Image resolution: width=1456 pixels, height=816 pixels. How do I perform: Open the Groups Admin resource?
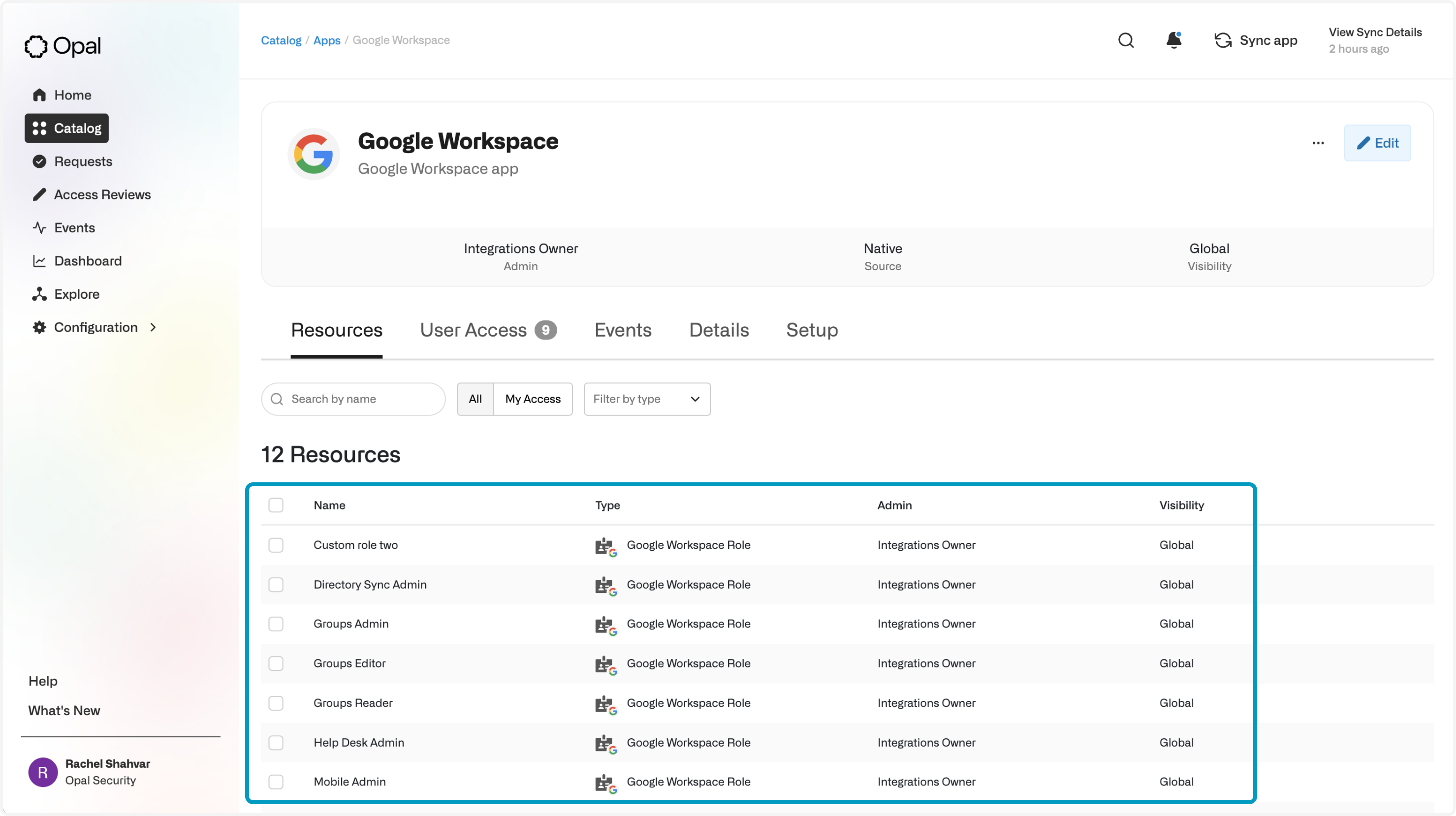coord(351,624)
